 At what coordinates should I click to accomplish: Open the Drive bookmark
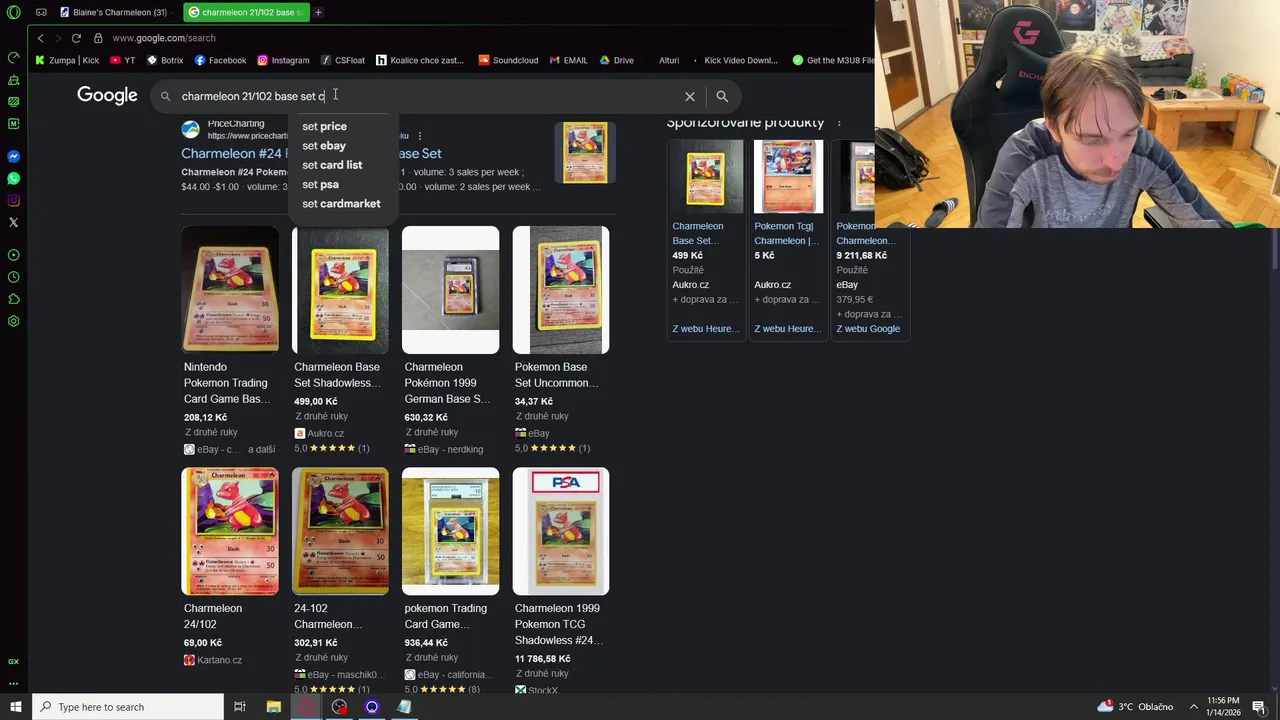click(x=616, y=60)
